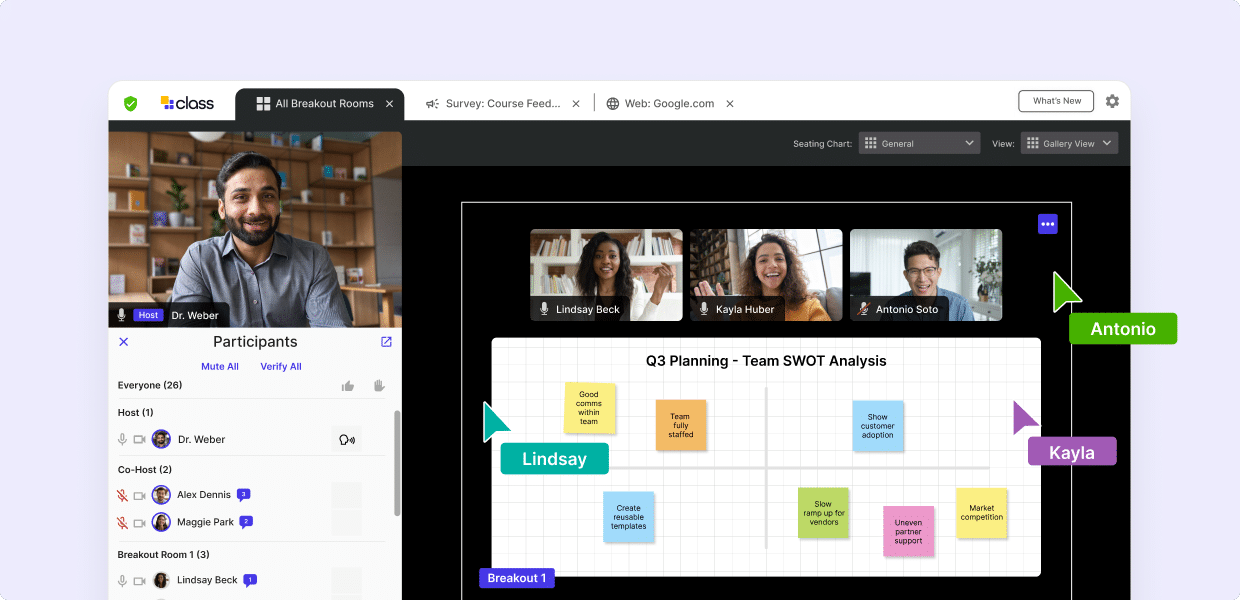Screen dimensions: 1240x600
Task: Open Maggie Park's chat message bubble
Action: 246,522
